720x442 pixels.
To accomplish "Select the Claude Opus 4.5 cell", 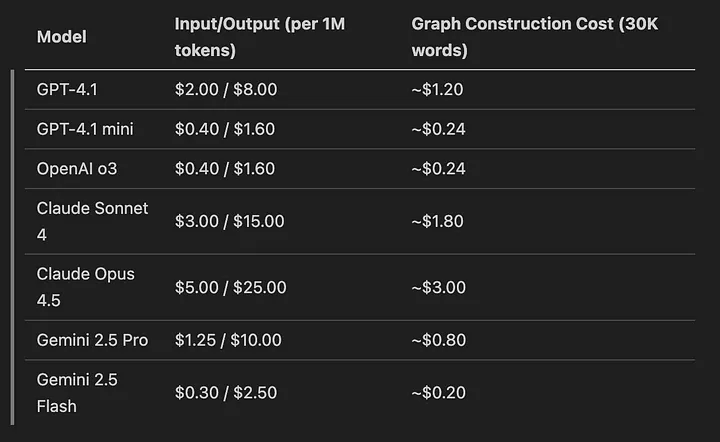I will pos(85,287).
